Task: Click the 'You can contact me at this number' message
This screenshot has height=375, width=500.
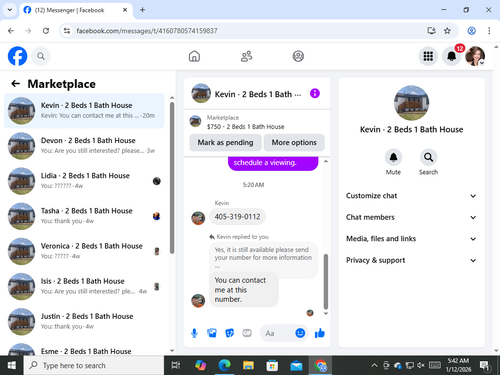Action: tap(244, 290)
